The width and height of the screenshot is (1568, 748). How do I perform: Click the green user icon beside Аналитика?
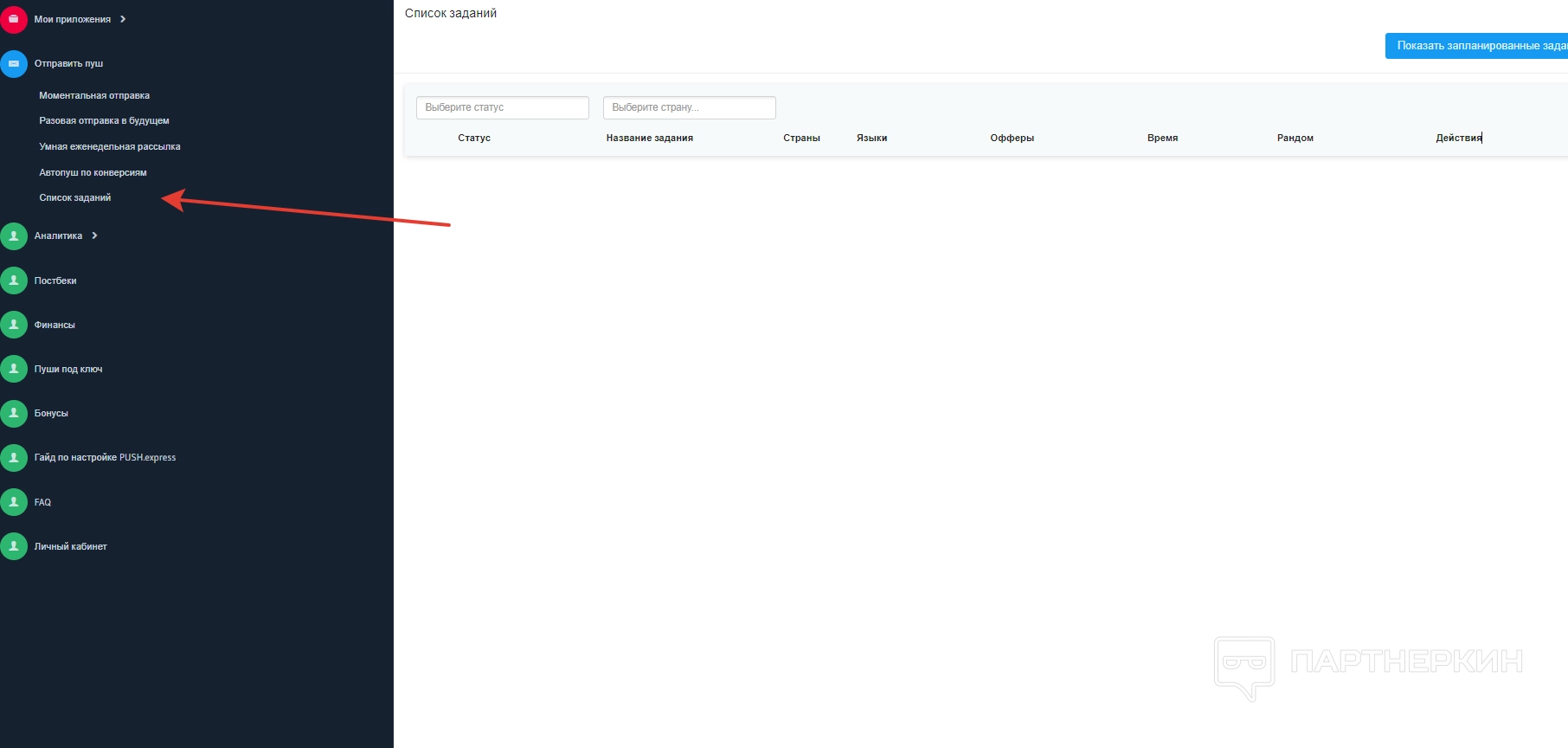coord(14,235)
